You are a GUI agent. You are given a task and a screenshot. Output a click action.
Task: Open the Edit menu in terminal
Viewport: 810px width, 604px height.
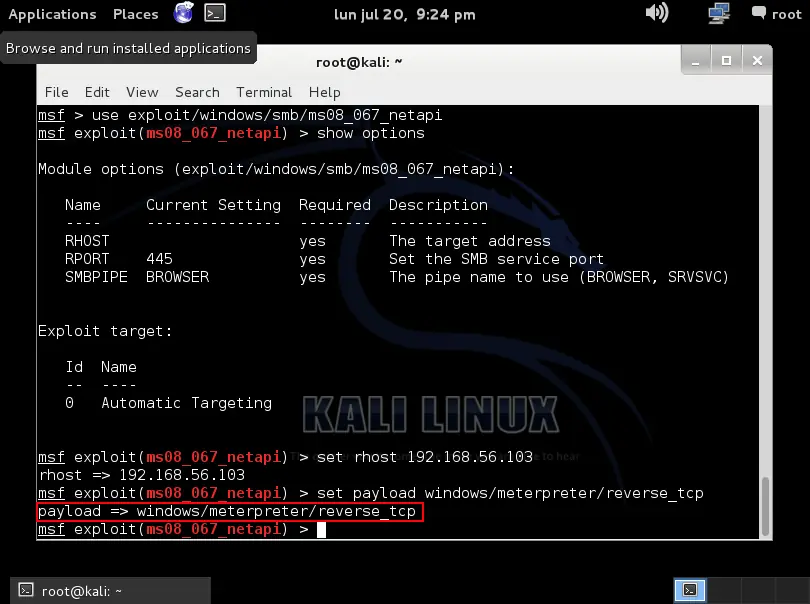[97, 92]
